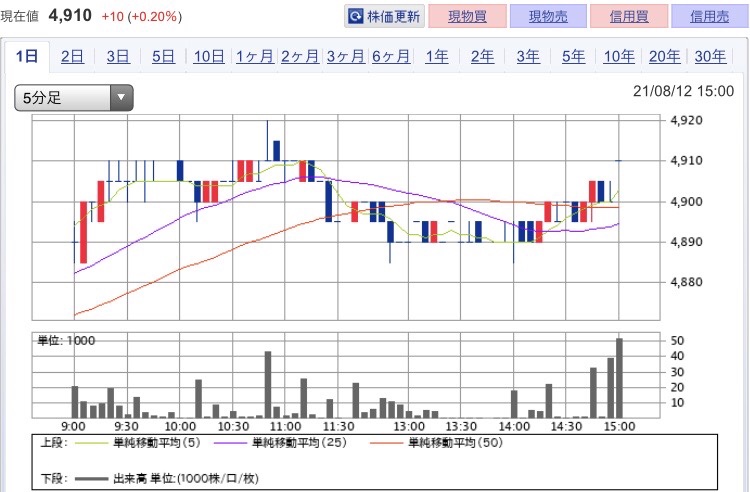Screen dimensions: 750x492
Task: Click the 出来高 volume legend entry
Action: 186,478
